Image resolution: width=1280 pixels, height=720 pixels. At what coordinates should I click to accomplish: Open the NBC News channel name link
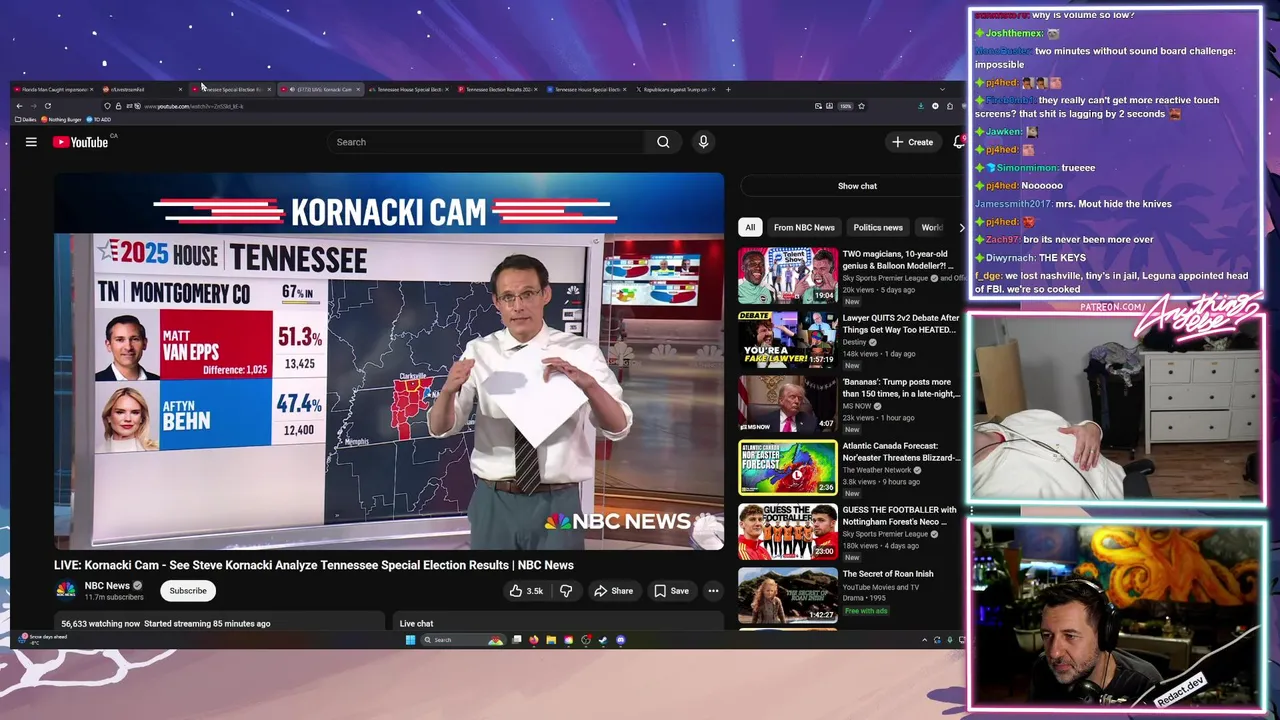107,585
